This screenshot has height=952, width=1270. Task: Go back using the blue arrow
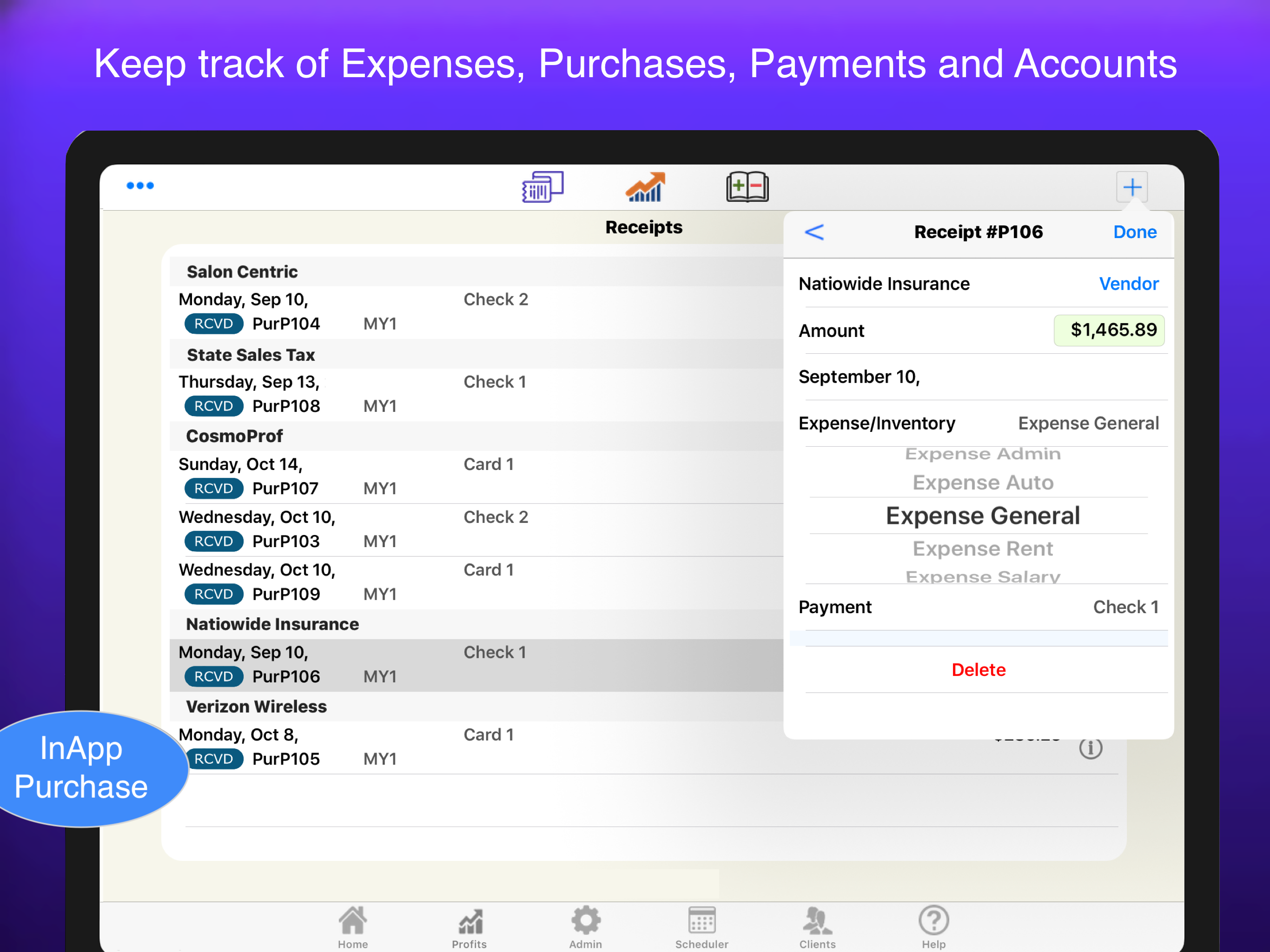814,232
